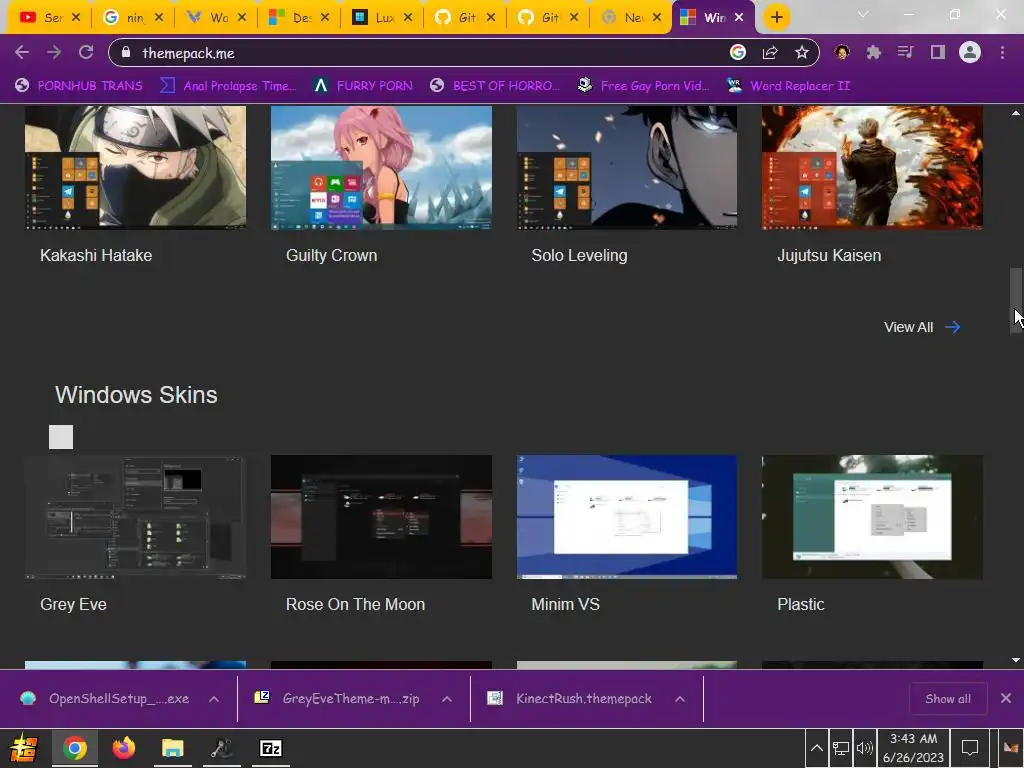1024x768 pixels.
Task: Click the Windows Skins heading
Action: coord(136,394)
